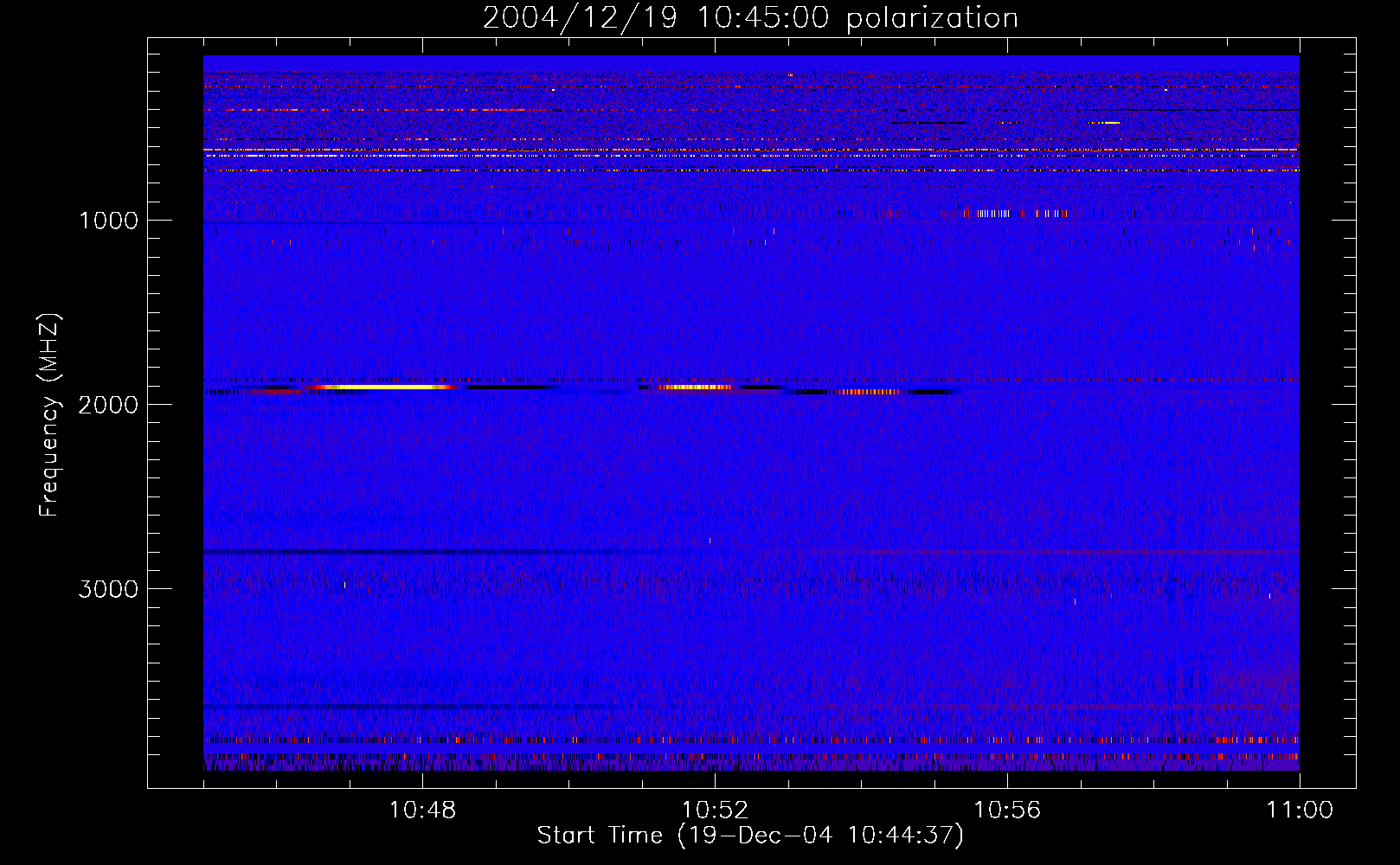Click the white dashed feature just above 1000 MHz
This screenshot has height=865, width=1400.
[x=1017, y=213]
